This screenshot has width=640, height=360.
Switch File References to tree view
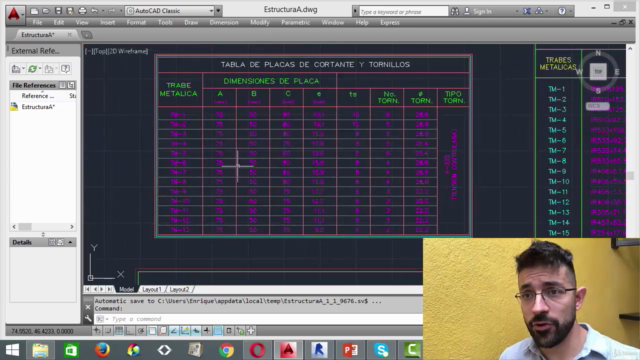(x=71, y=85)
